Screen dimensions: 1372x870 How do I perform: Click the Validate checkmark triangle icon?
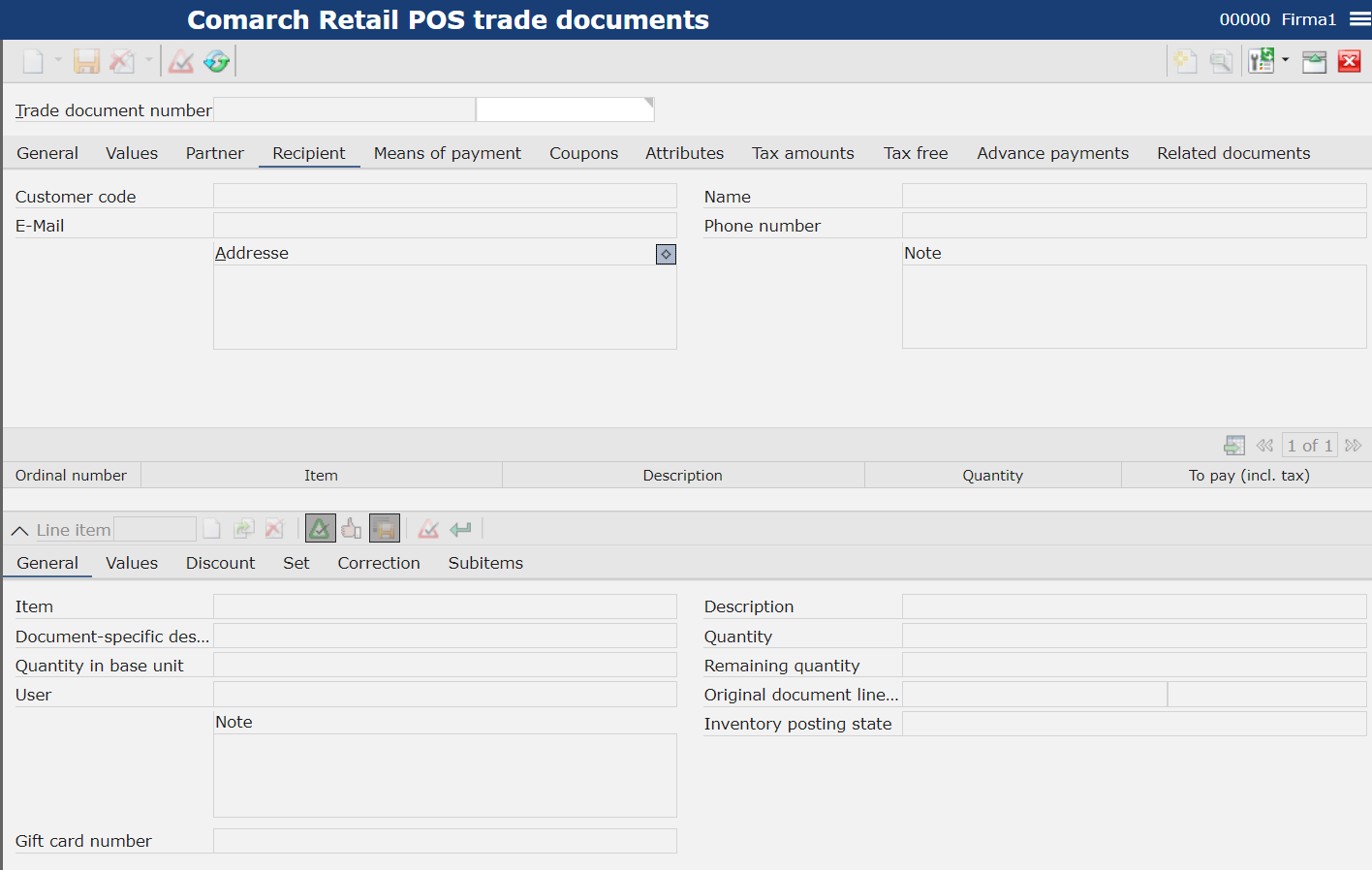tap(181, 62)
